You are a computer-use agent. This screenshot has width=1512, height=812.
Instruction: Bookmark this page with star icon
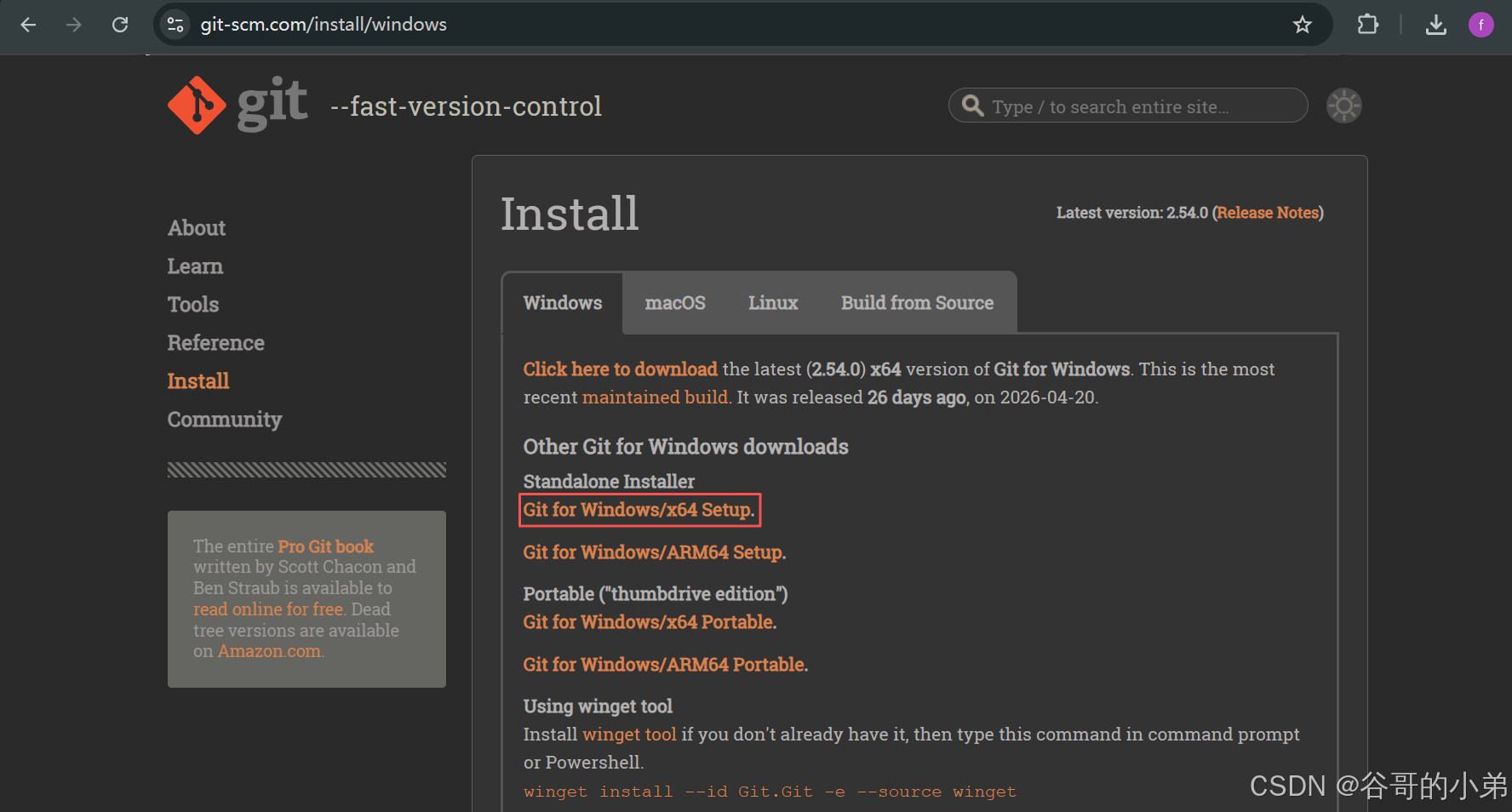pyautogui.click(x=1303, y=25)
